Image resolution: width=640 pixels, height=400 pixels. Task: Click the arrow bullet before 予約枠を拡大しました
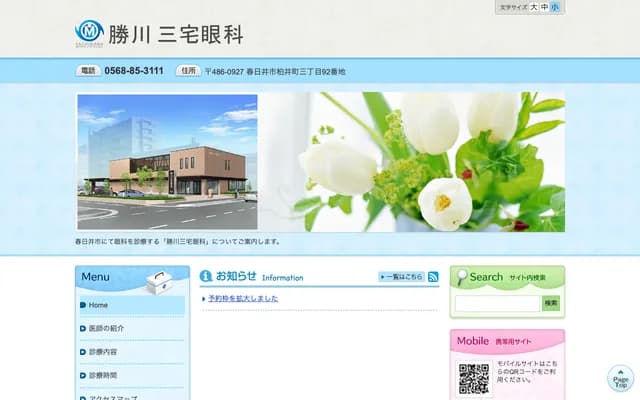coord(204,299)
